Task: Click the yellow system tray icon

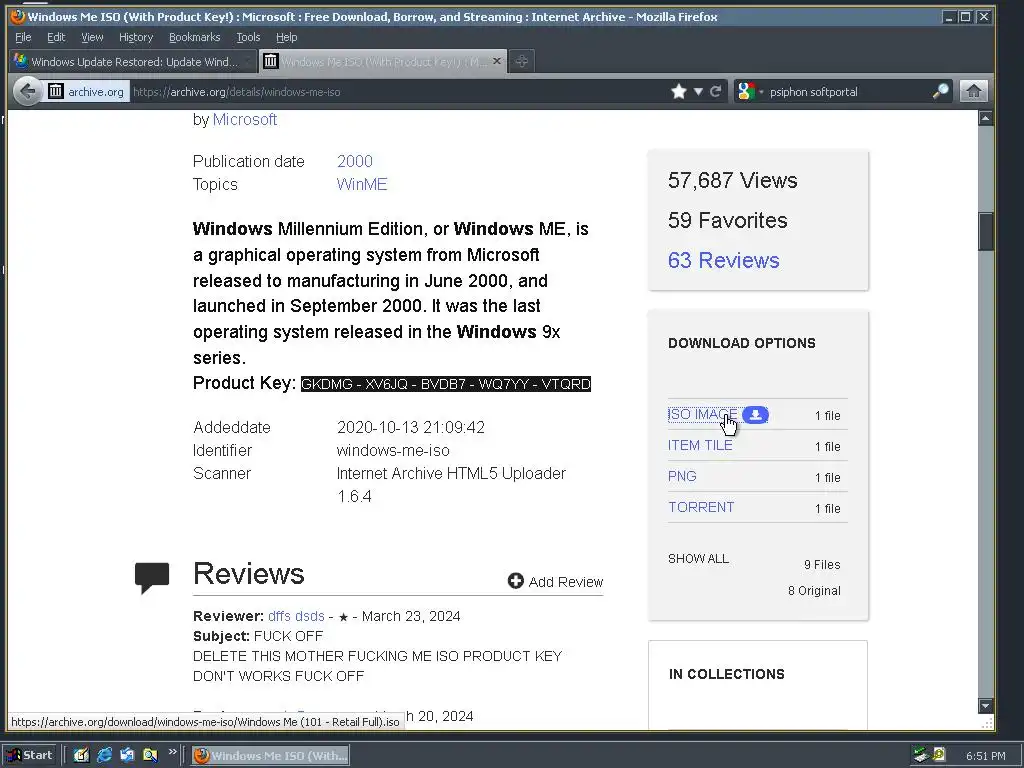Action: [x=938, y=755]
